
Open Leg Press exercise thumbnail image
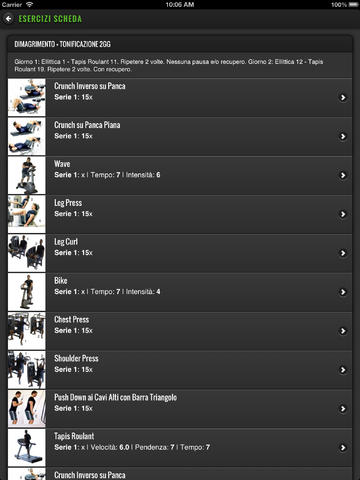(x=27, y=214)
